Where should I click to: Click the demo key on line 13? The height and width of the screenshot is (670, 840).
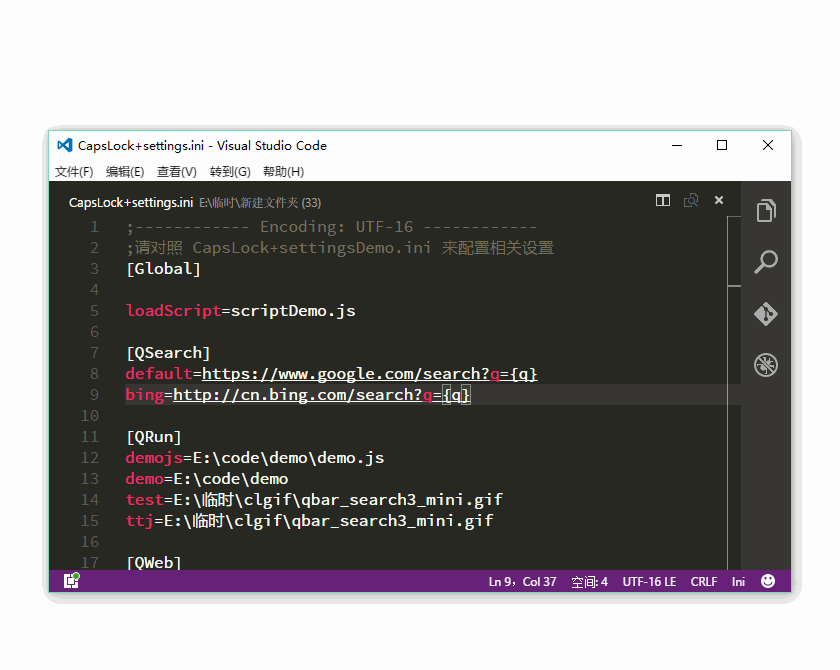point(145,479)
